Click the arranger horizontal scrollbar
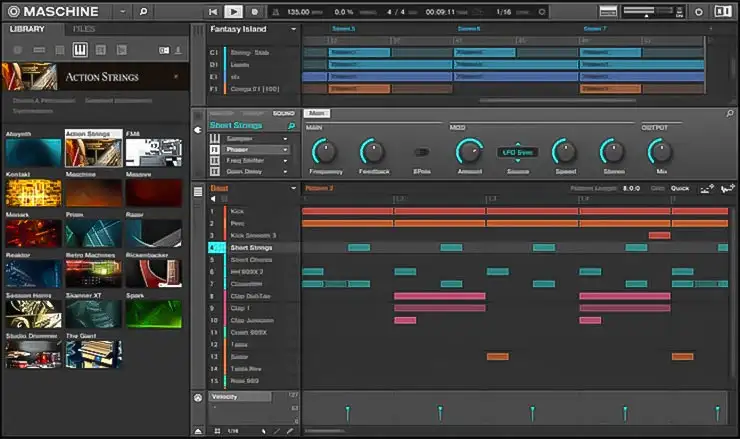Viewport: 740px width, 439px height. click(558, 100)
